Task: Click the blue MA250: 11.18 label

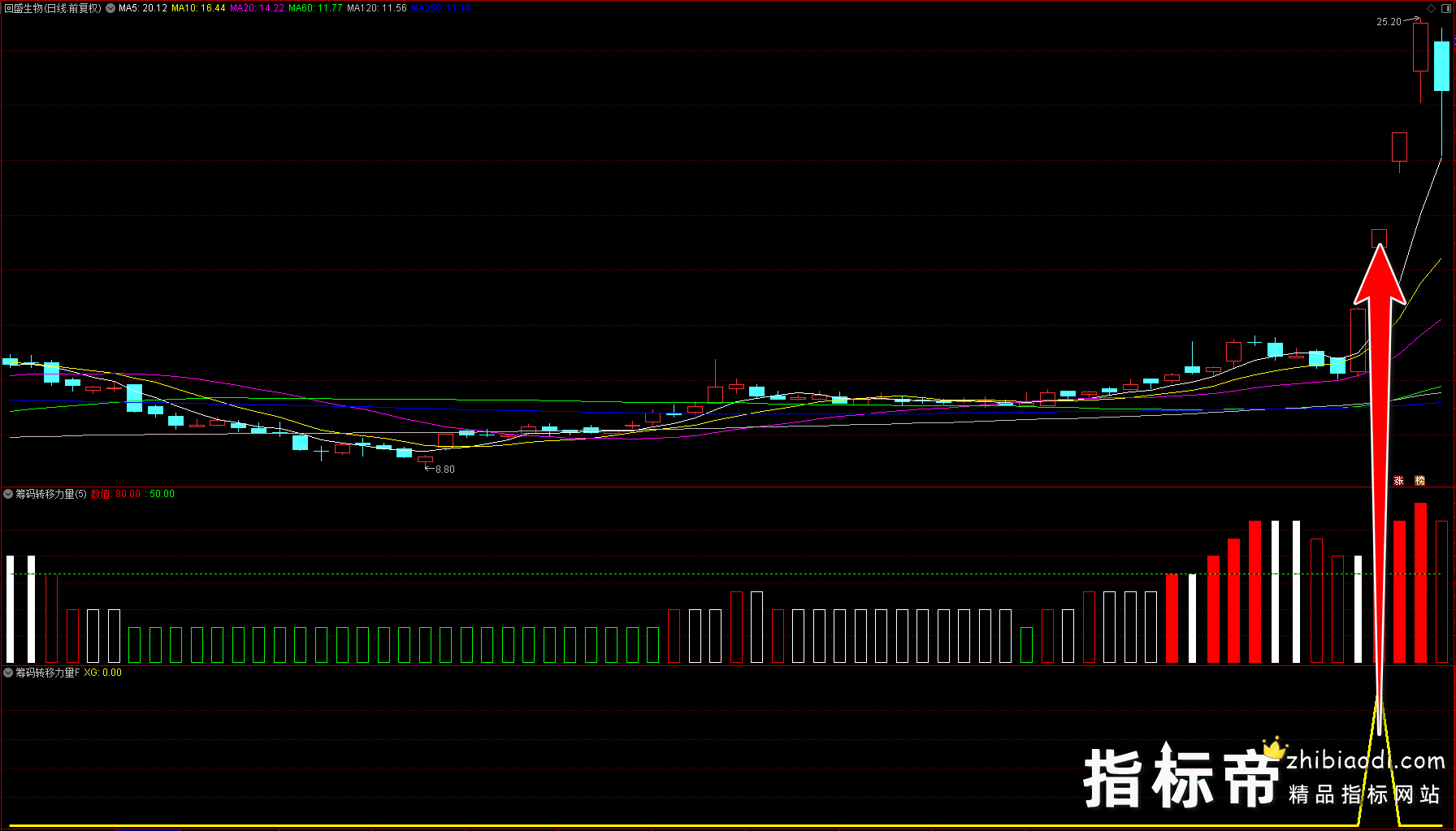Action: 441,8
